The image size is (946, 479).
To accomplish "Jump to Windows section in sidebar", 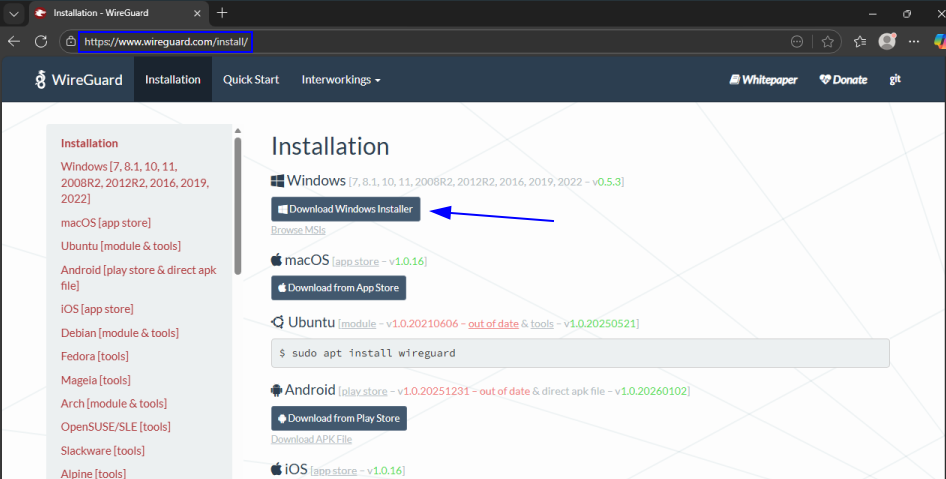I will coord(135,182).
